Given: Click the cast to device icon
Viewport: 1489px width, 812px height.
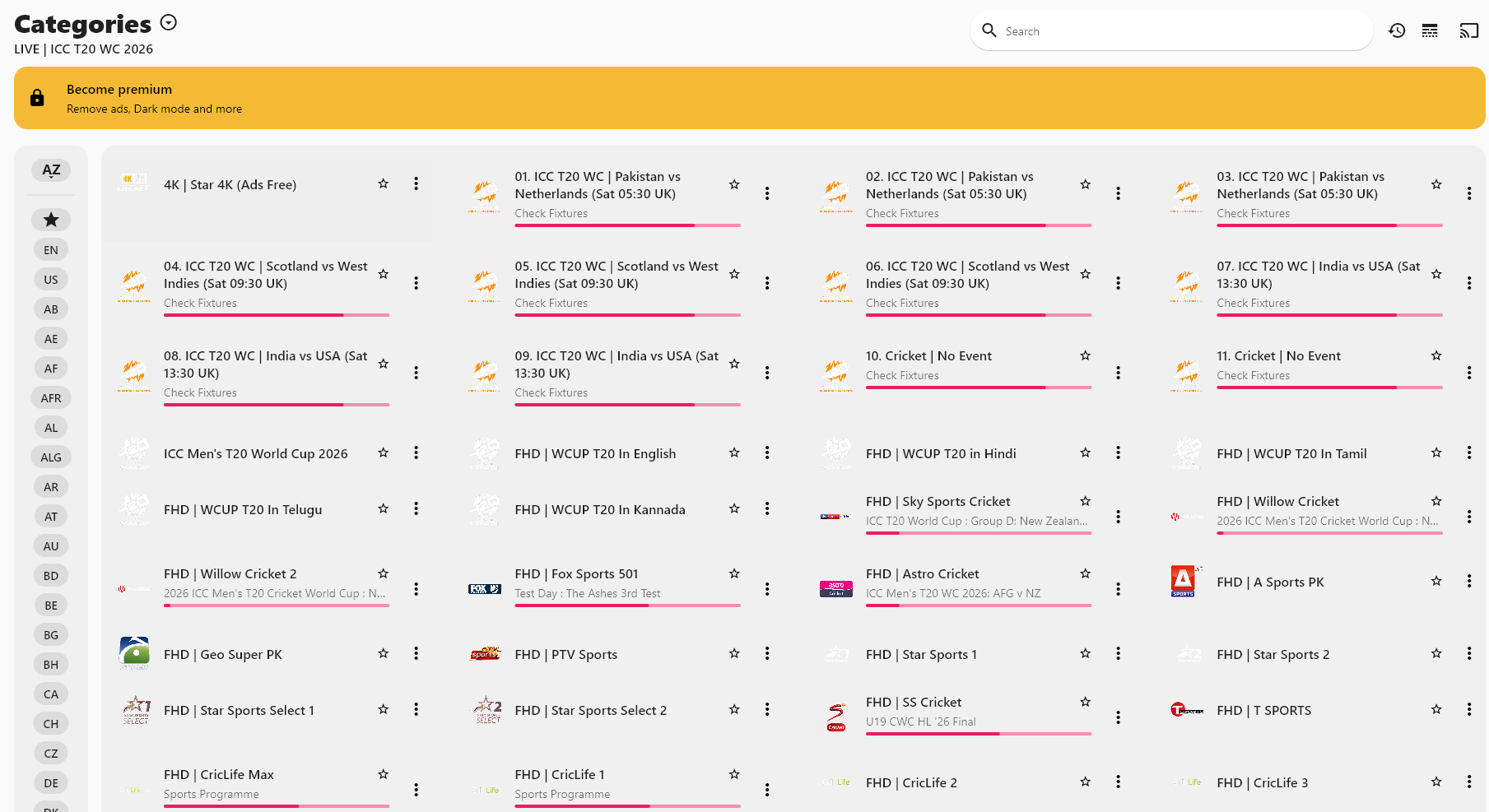Looking at the screenshot, I should tap(1469, 30).
